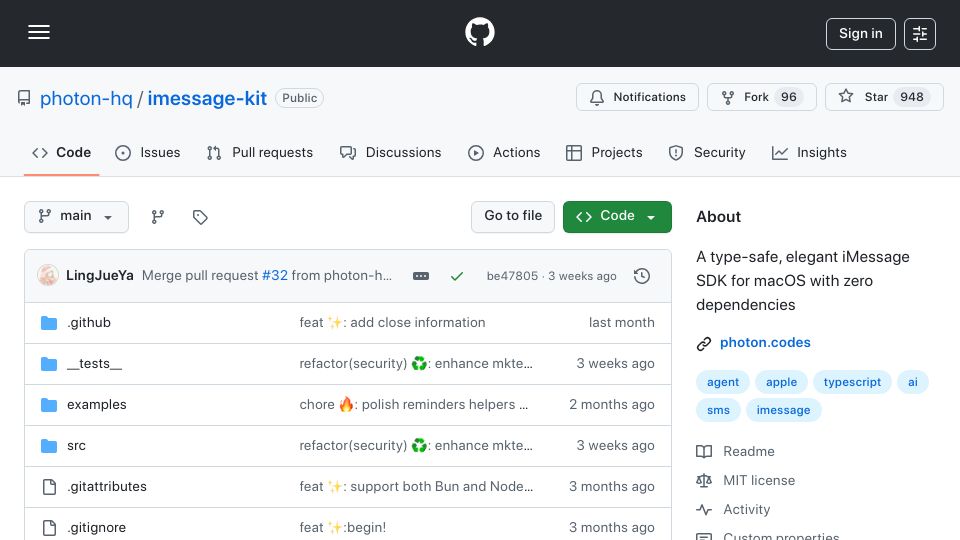Go to the Discussions tab
Image resolution: width=960 pixels, height=540 pixels.
[x=391, y=152]
